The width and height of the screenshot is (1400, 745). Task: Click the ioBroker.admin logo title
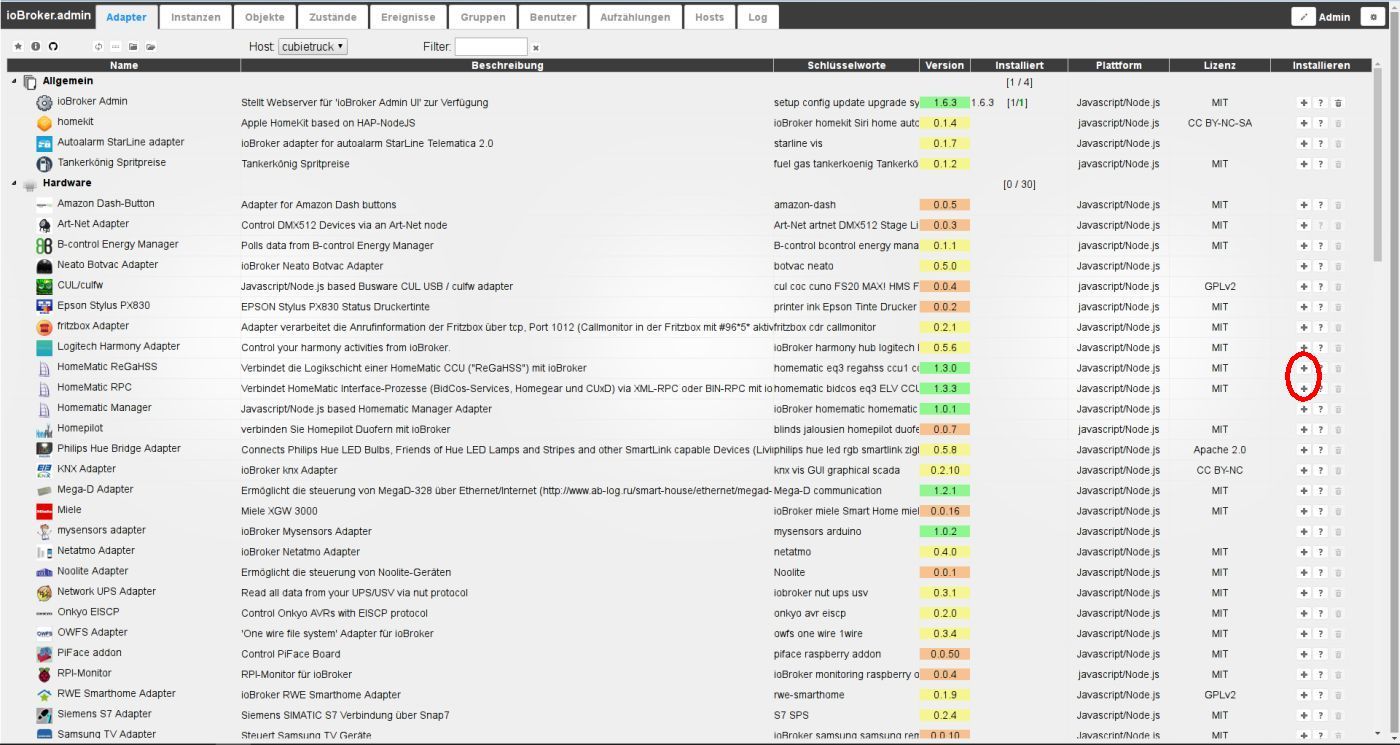click(x=48, y=16)
